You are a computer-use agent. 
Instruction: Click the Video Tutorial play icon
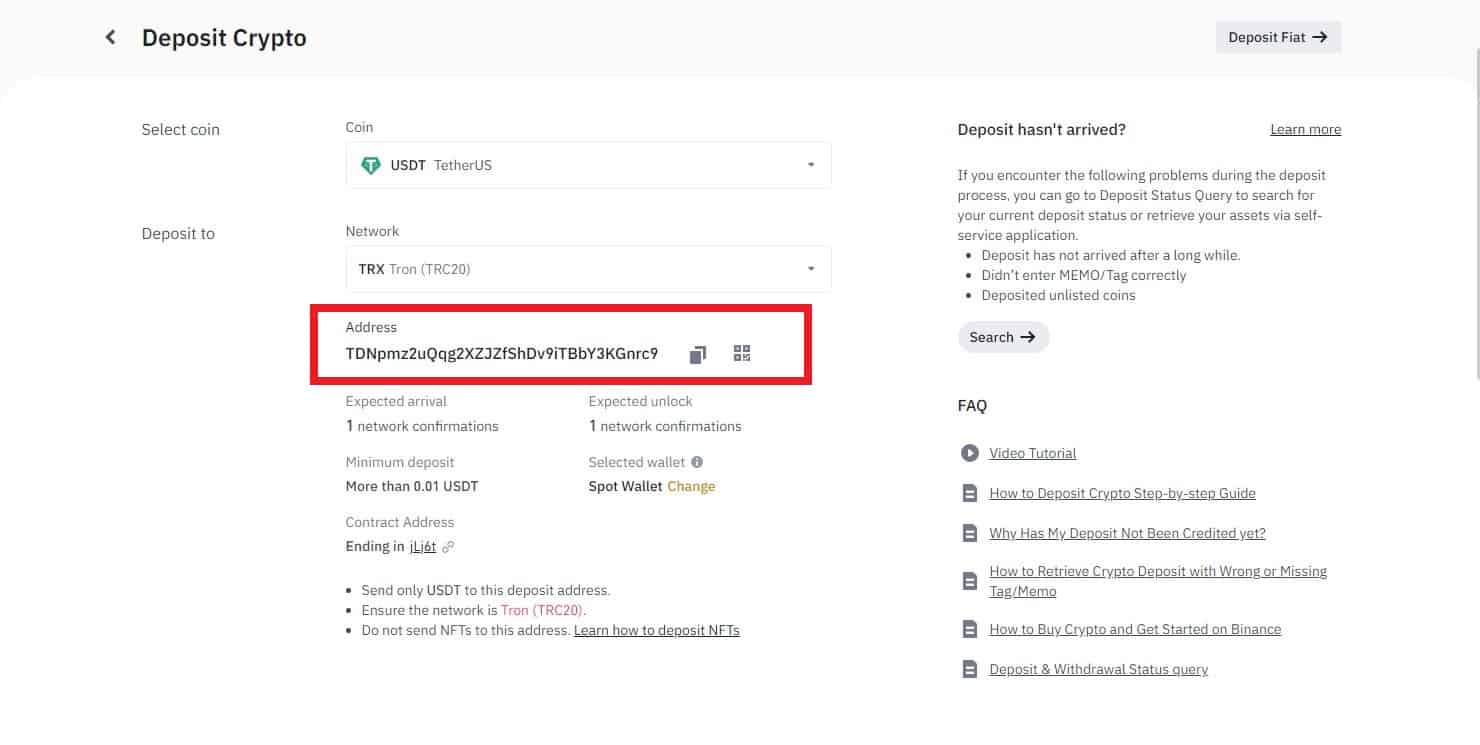click(x=969, y=453)
